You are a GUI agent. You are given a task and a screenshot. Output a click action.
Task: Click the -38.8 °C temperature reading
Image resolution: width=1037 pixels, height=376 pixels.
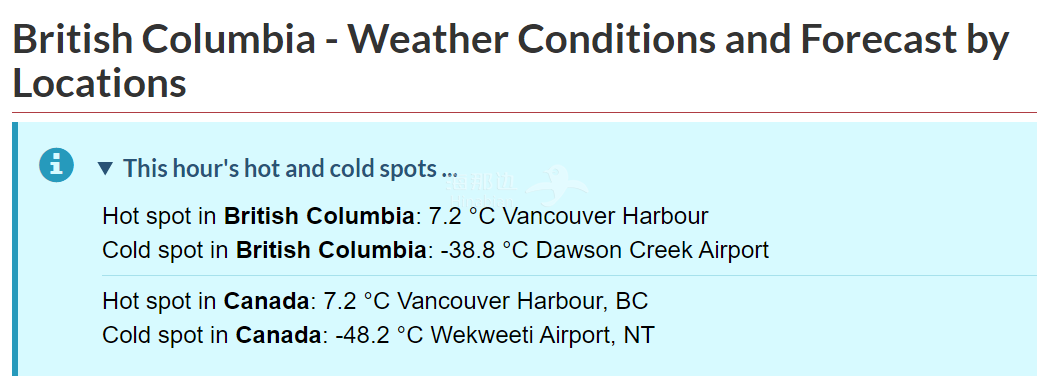[x=484, y=250]
